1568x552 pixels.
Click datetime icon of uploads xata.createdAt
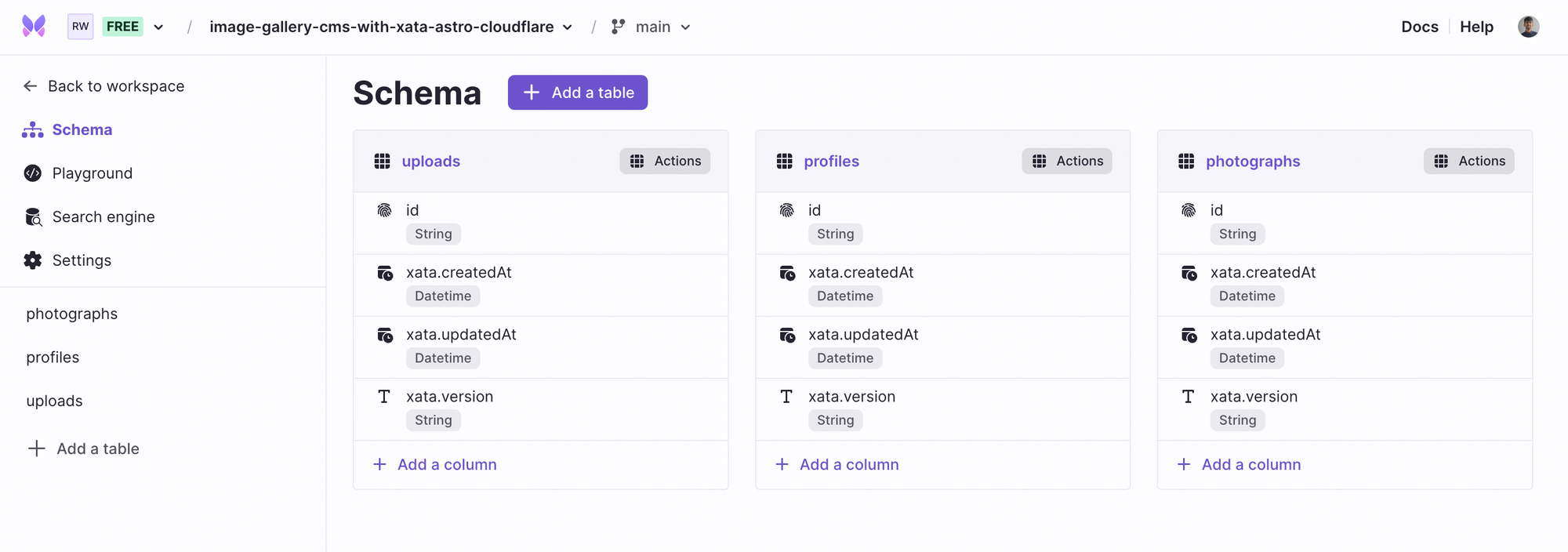click(x=385, y=273)
